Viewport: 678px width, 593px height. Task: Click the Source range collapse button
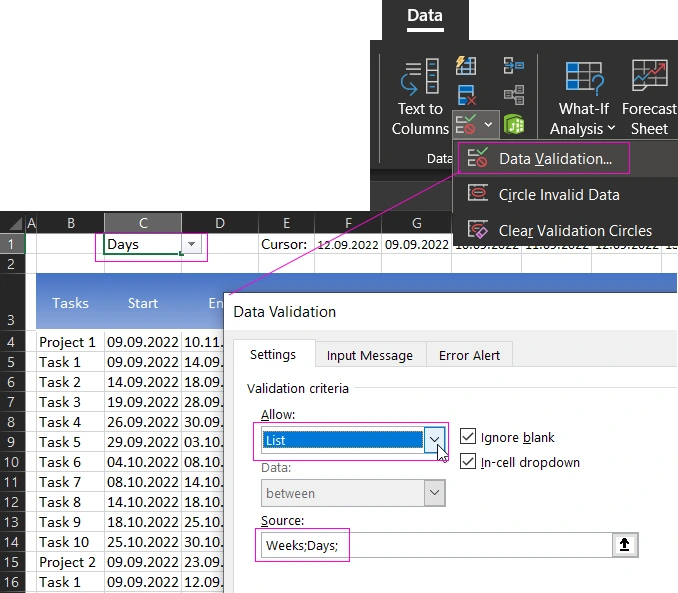(x=625, y=545)
